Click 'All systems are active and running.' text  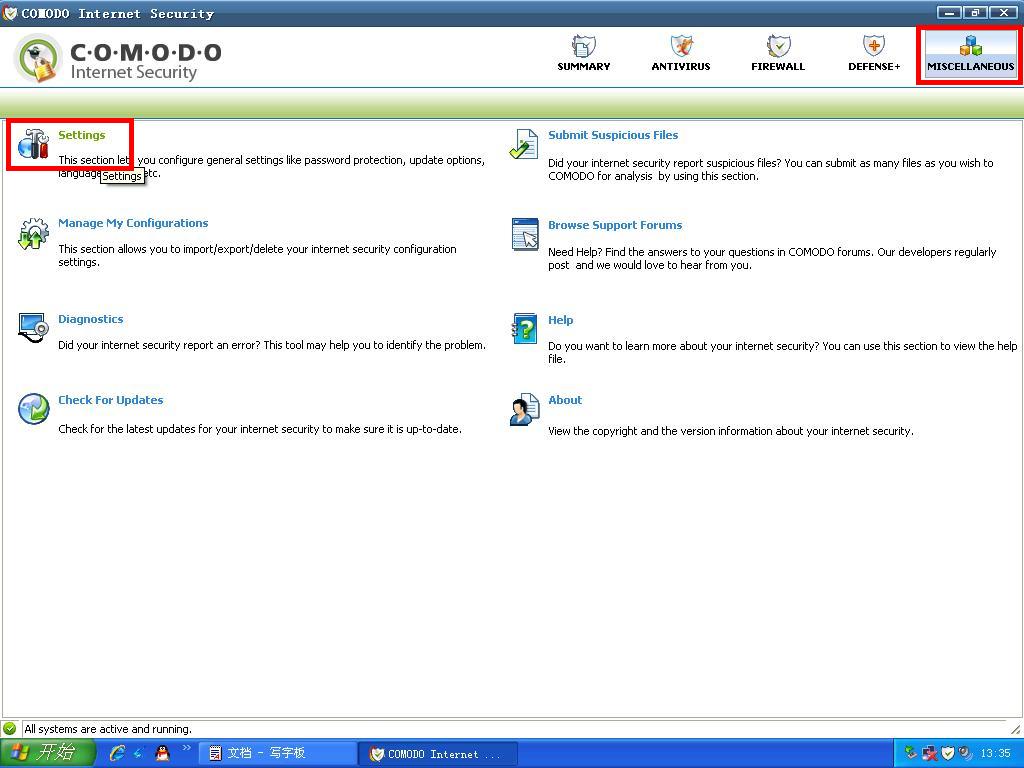[x=108, y=729]
